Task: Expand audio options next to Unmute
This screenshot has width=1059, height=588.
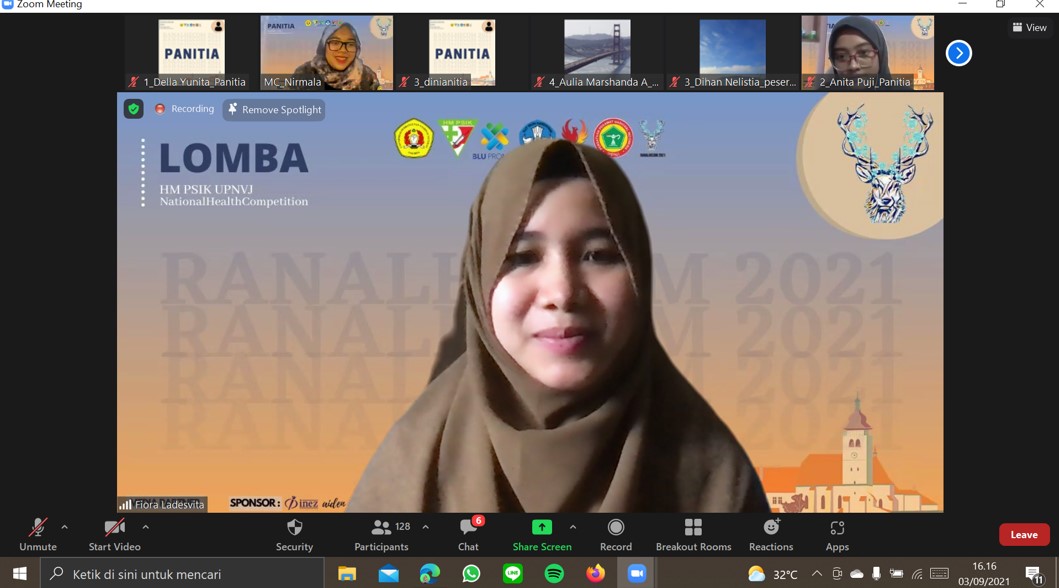Action: pyautogui.click(x=63, y=527)
